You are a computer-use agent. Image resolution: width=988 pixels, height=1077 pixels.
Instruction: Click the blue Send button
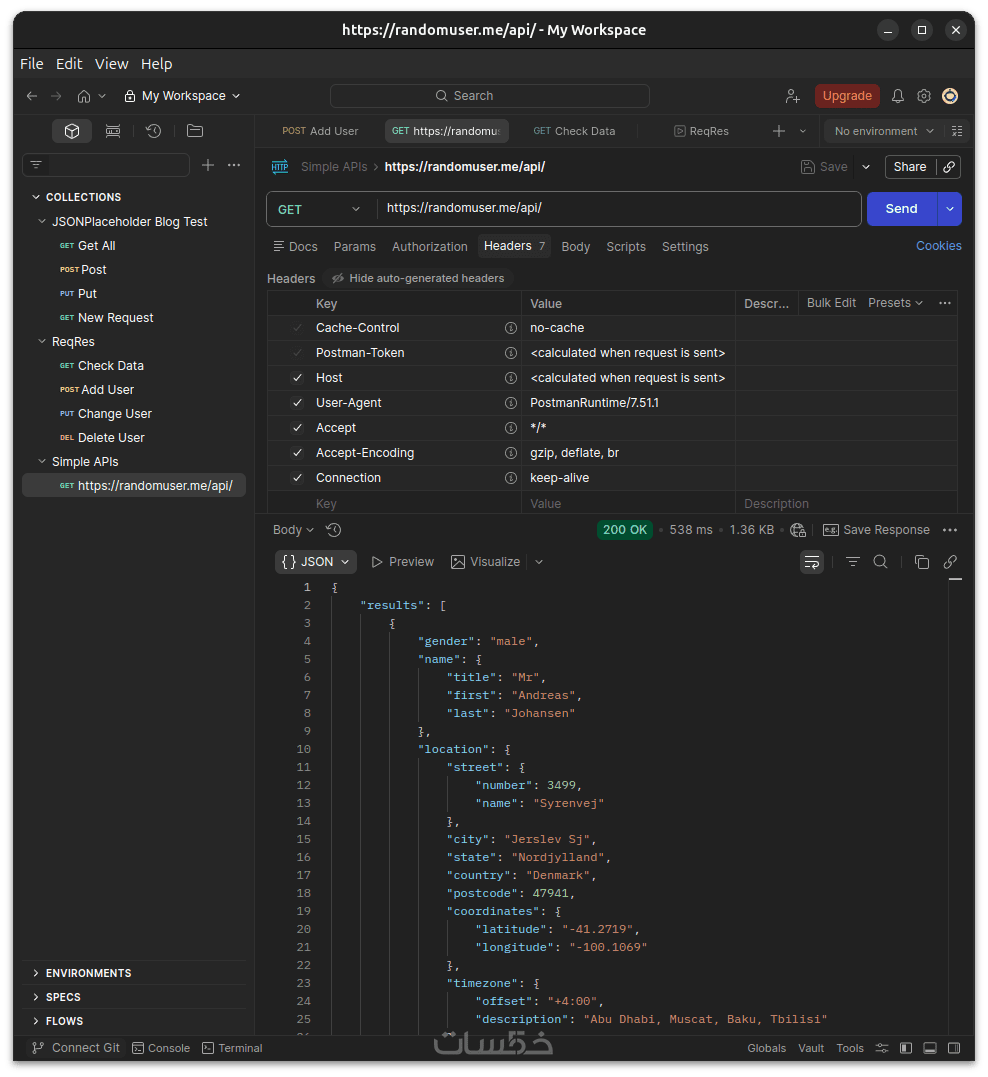(901, 209)
